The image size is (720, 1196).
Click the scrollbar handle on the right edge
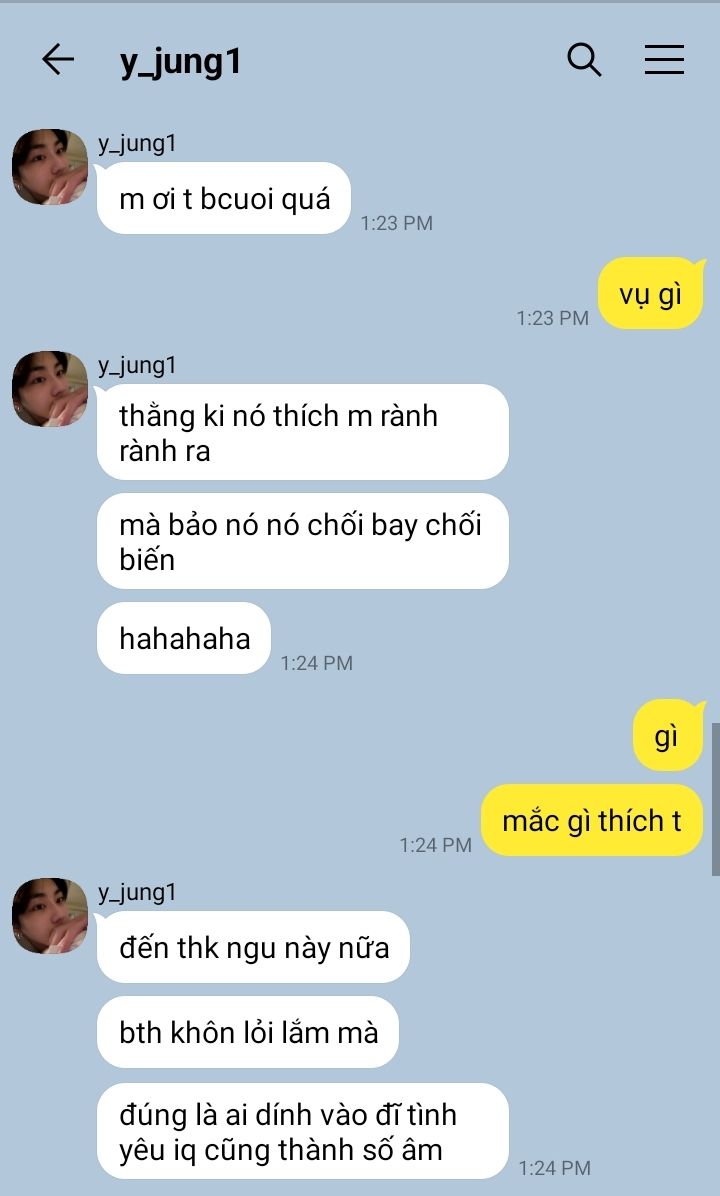point(715,799)
